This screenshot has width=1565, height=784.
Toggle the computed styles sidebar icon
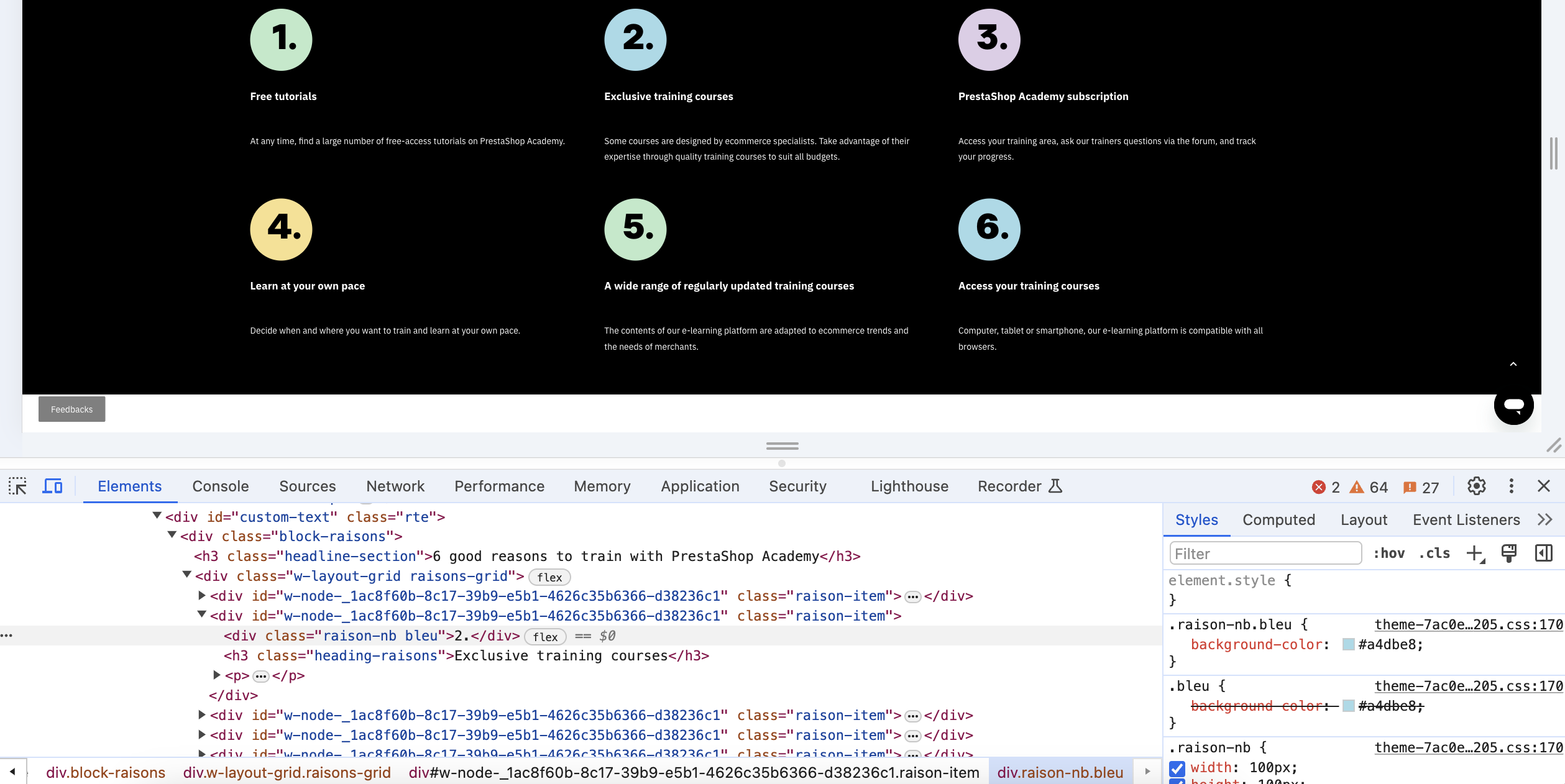1543,553
